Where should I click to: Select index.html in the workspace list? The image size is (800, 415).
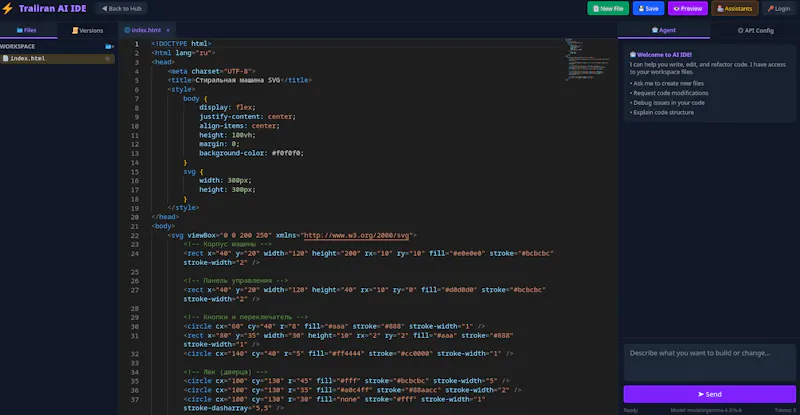[x=57, y=59]
